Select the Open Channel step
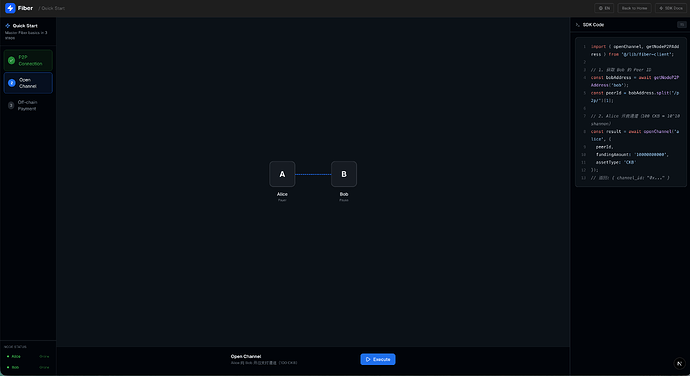 28,83
